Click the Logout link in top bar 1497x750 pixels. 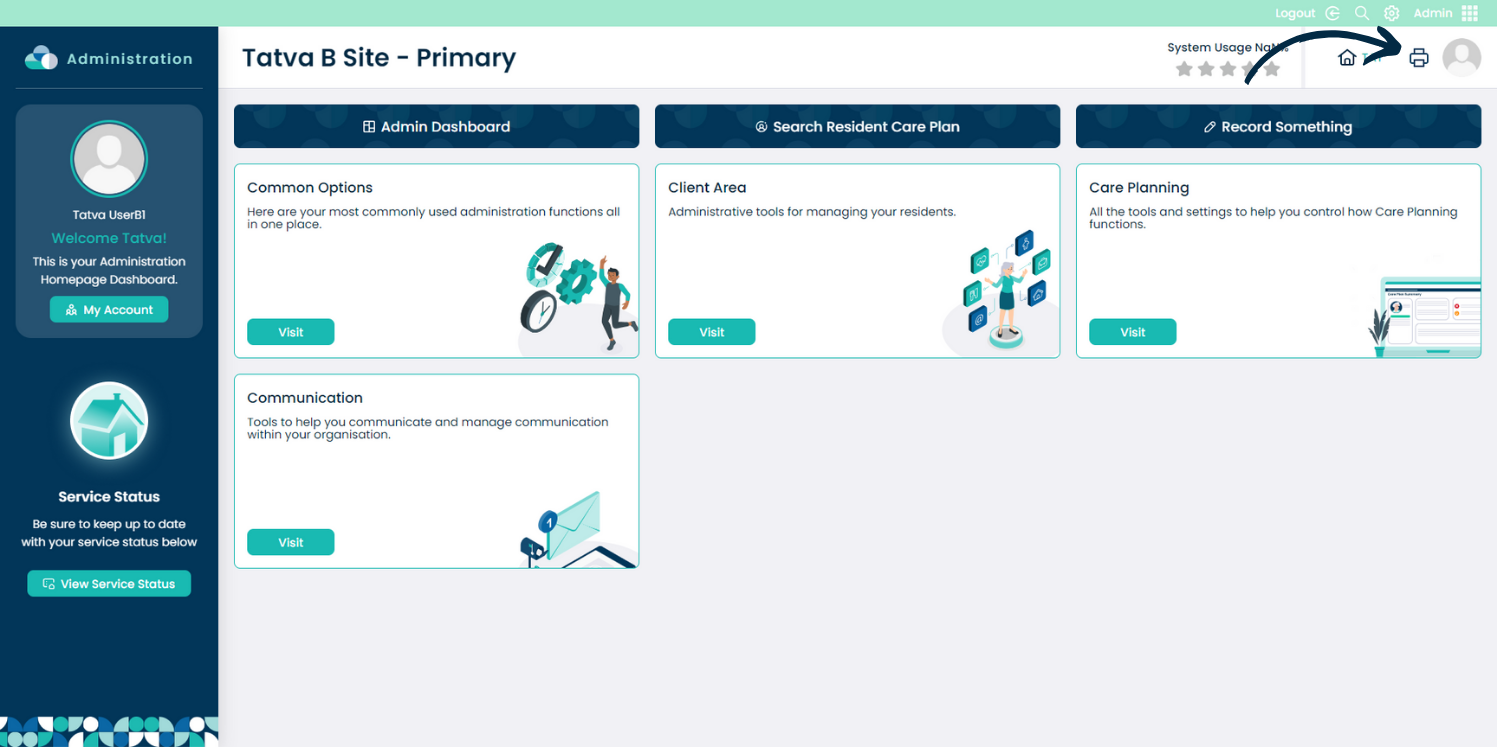1295,13
